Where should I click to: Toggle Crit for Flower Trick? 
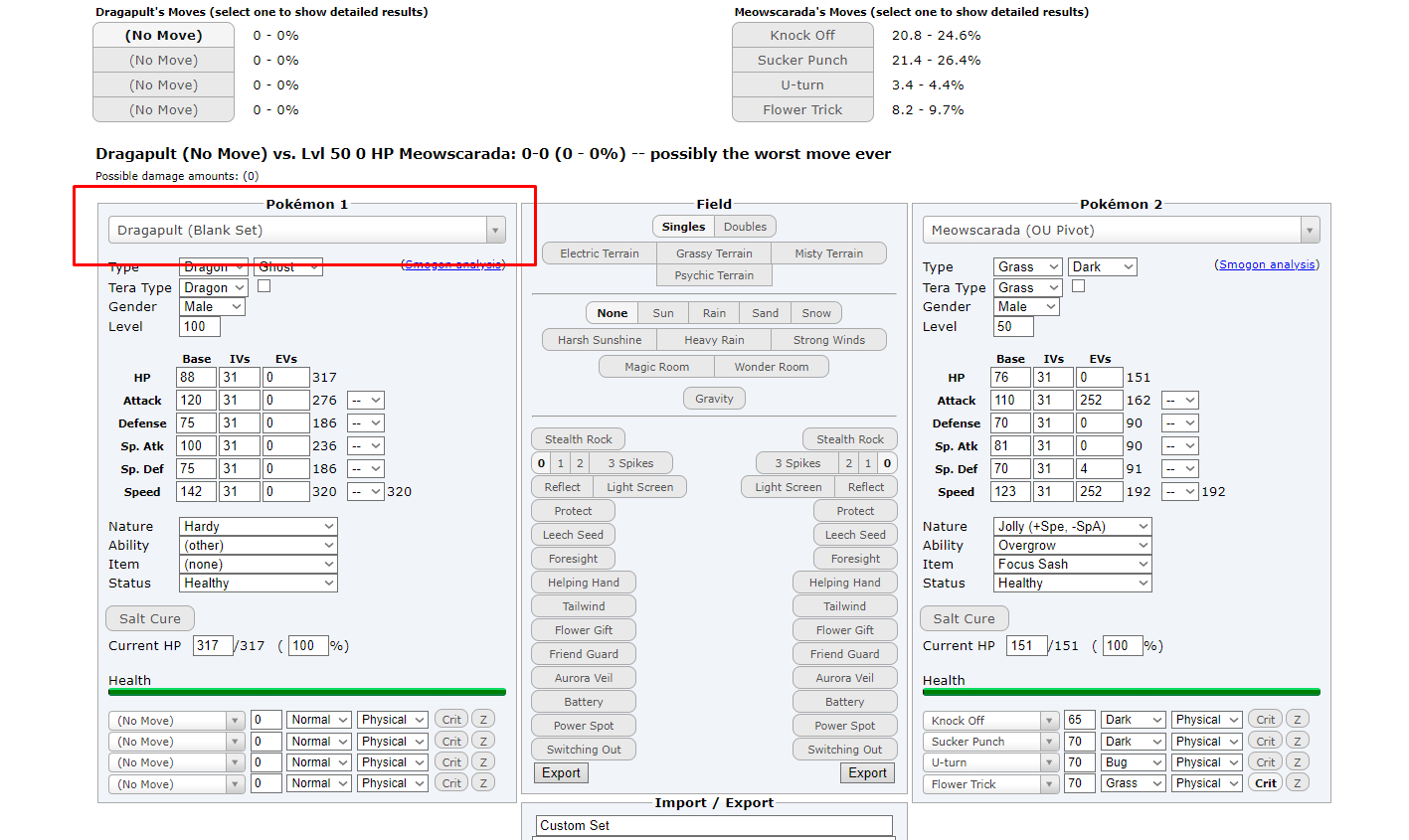tap(1266, 783)
